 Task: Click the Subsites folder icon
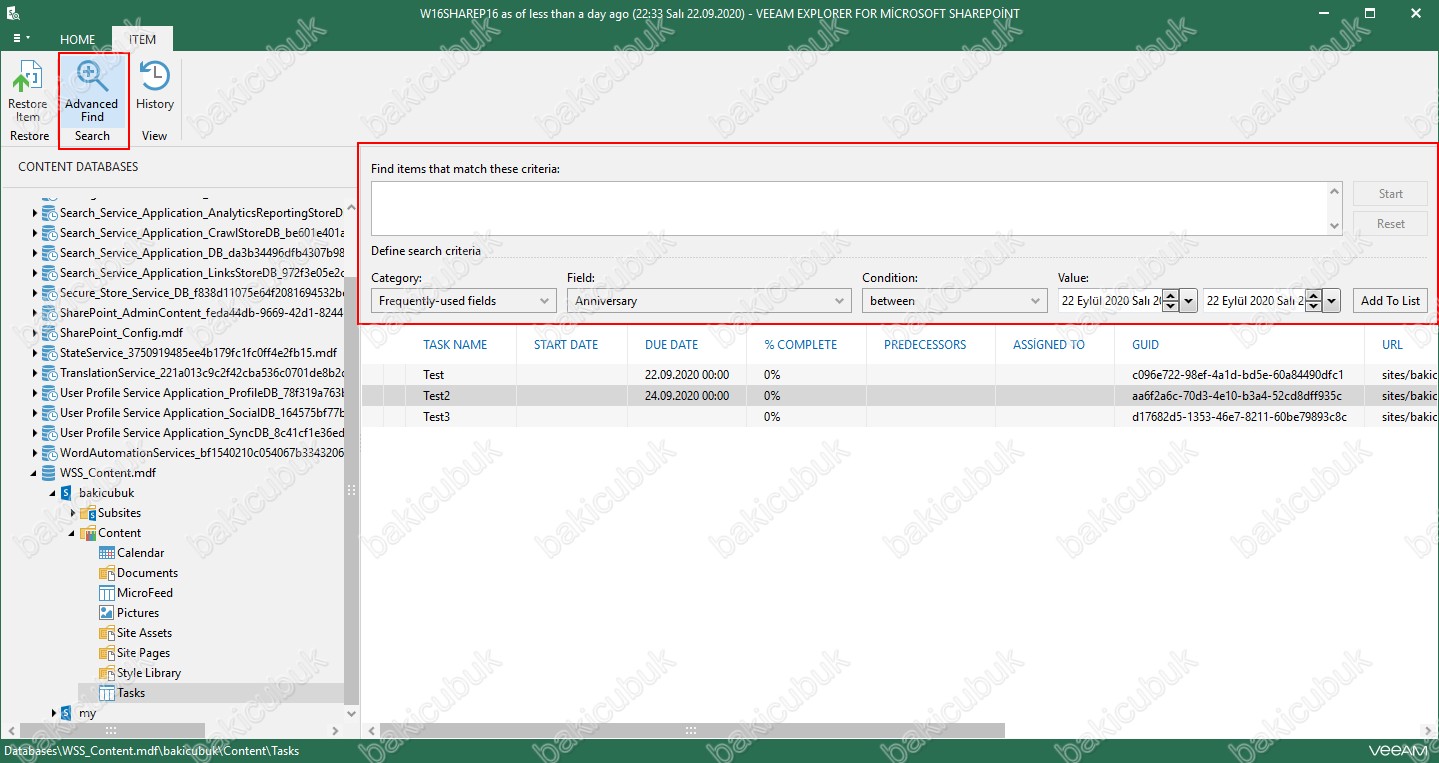[x=87, y=513]
